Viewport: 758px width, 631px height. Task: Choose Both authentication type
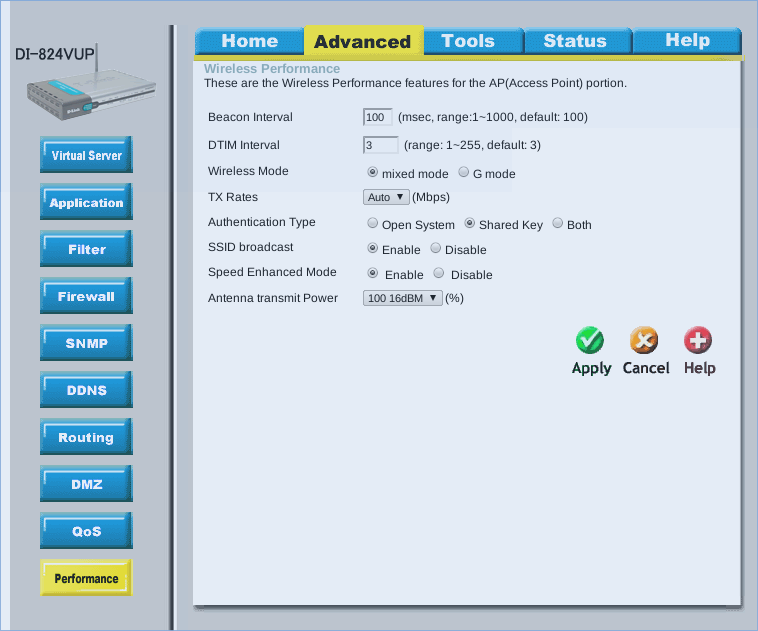click(557, 223)
